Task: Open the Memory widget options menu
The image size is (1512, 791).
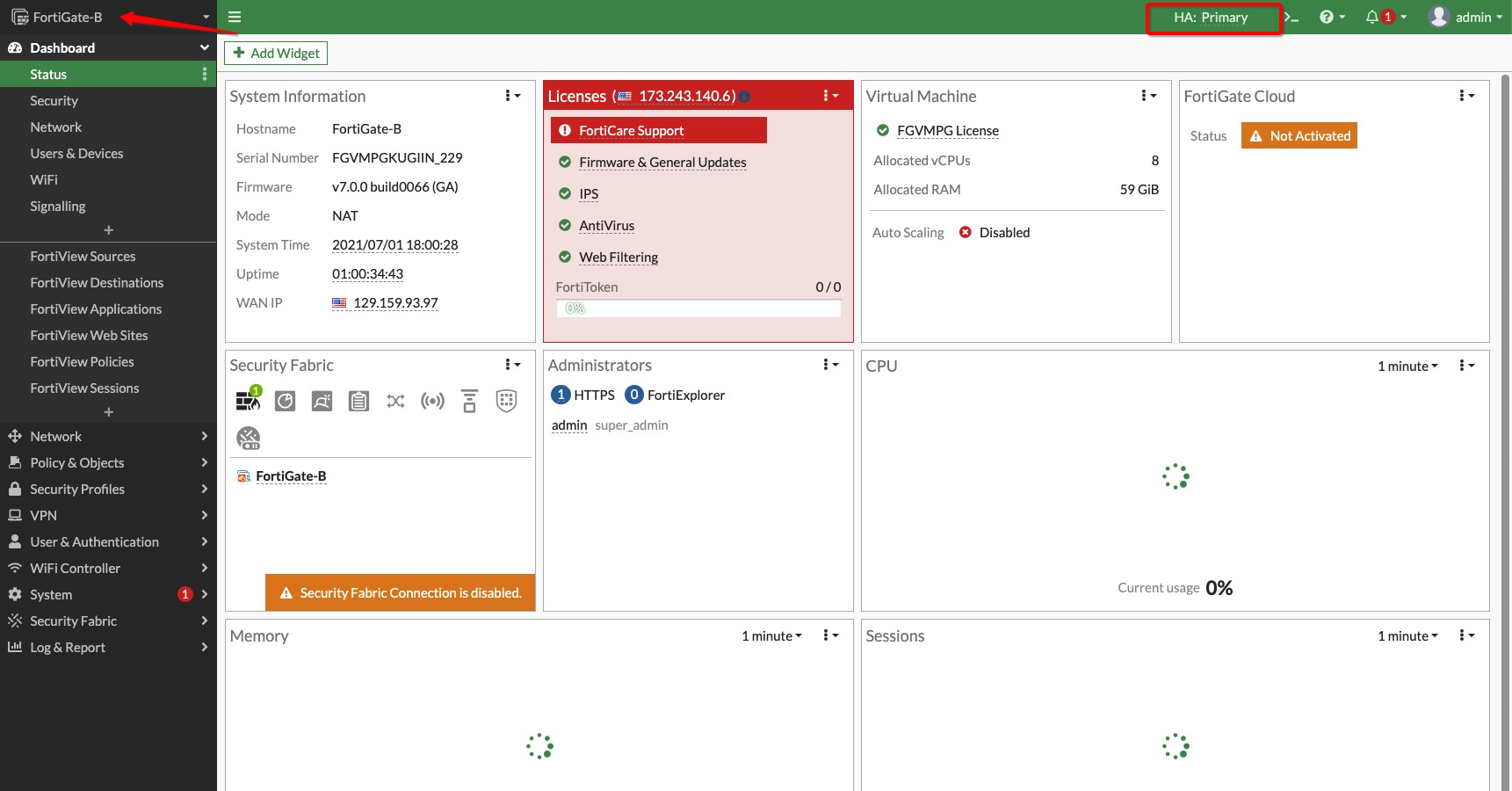Action: pyautogui.click(x=831, y=635)
